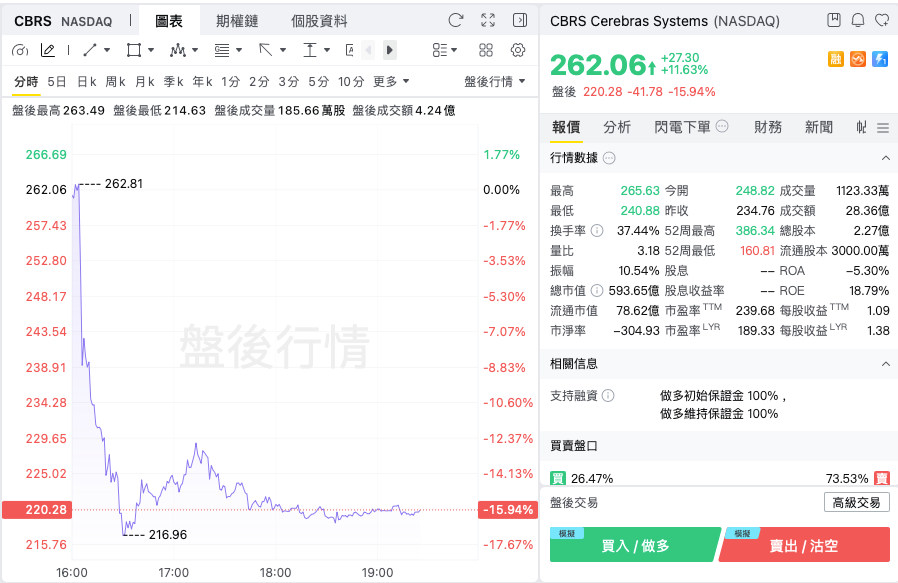Collapse the right side panel
The image size is (898, 583).
click(519, 21)
